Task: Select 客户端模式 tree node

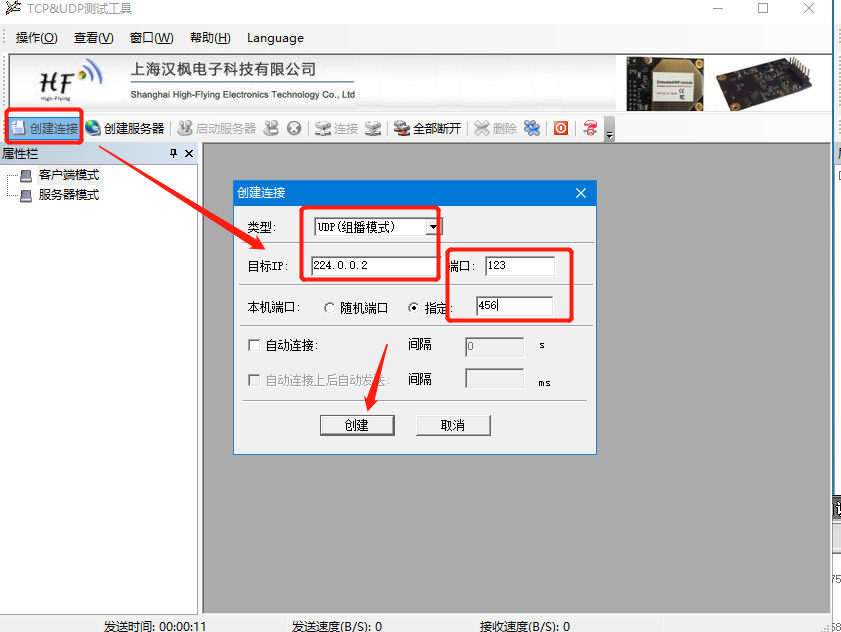Action: click(69, 175)
